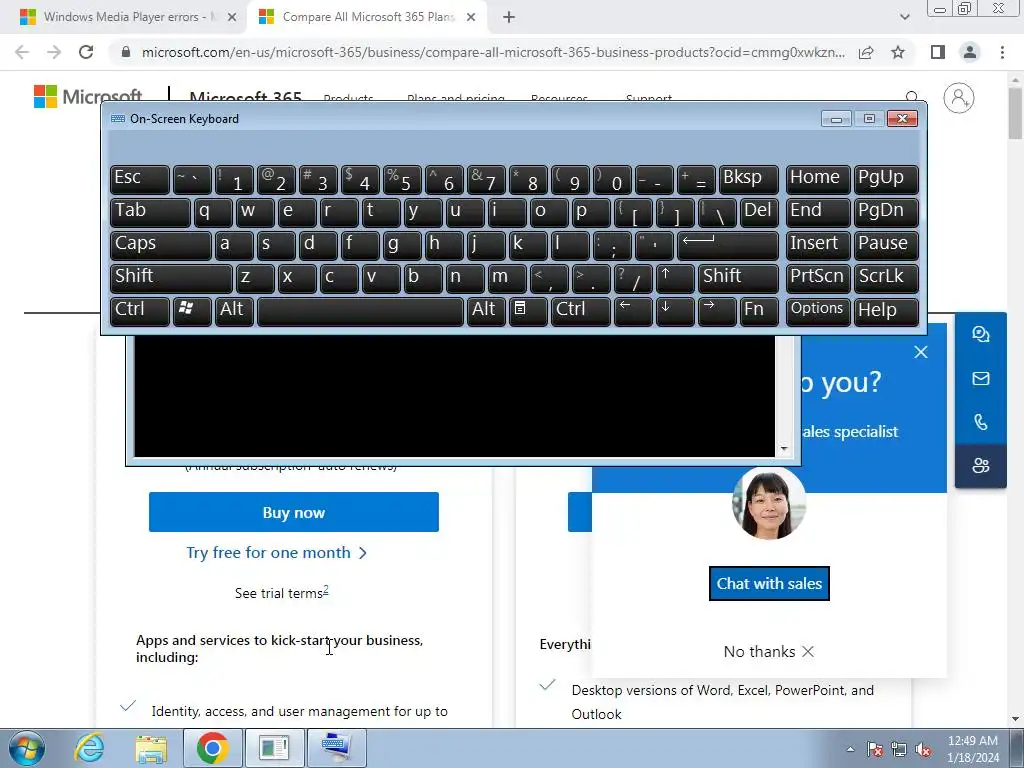This screenshot has width=1024, height=768.
Task: Tap the Tab key
Action: (150, 213)
